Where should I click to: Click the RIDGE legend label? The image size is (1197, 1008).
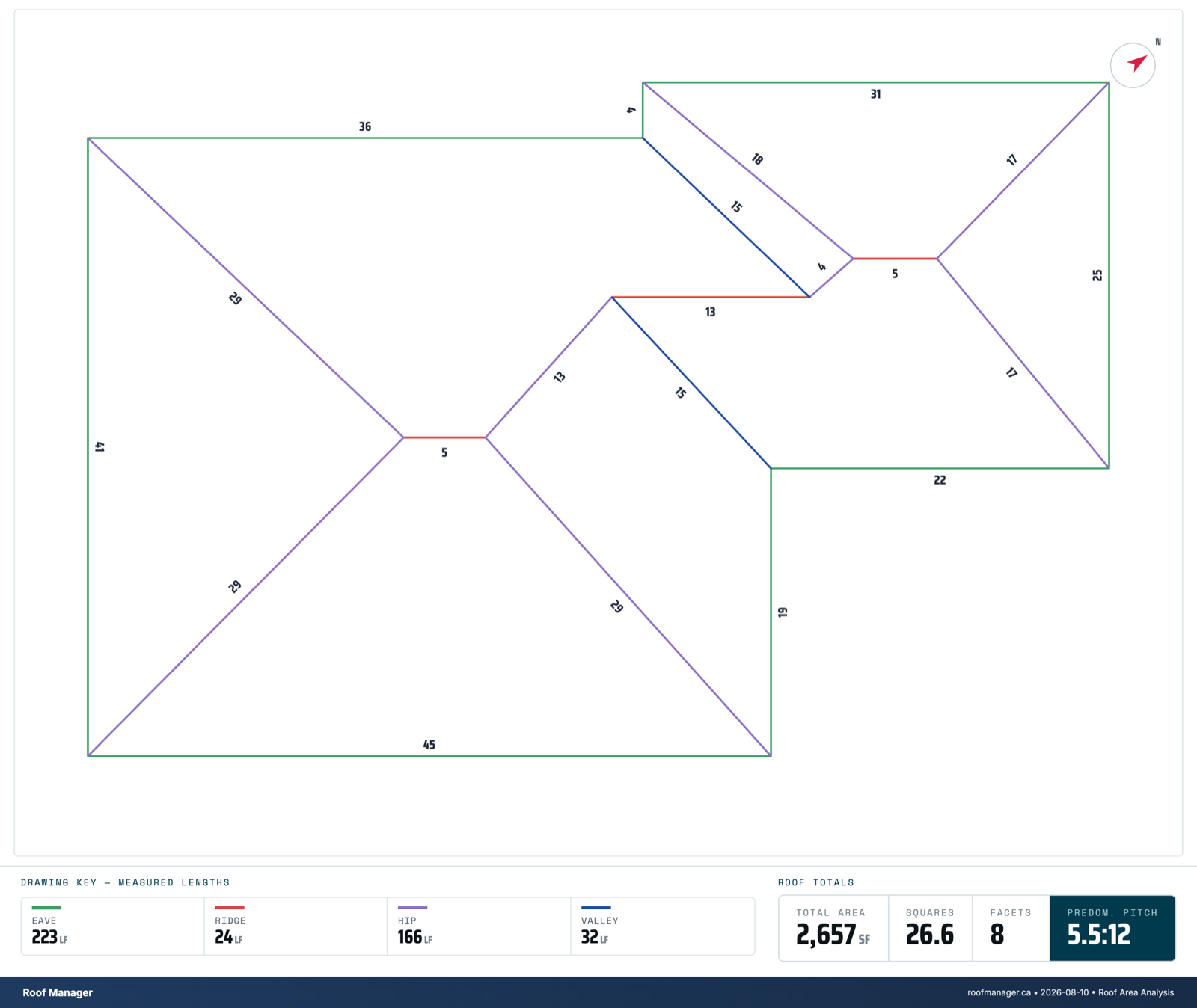[x=230, y=921]
